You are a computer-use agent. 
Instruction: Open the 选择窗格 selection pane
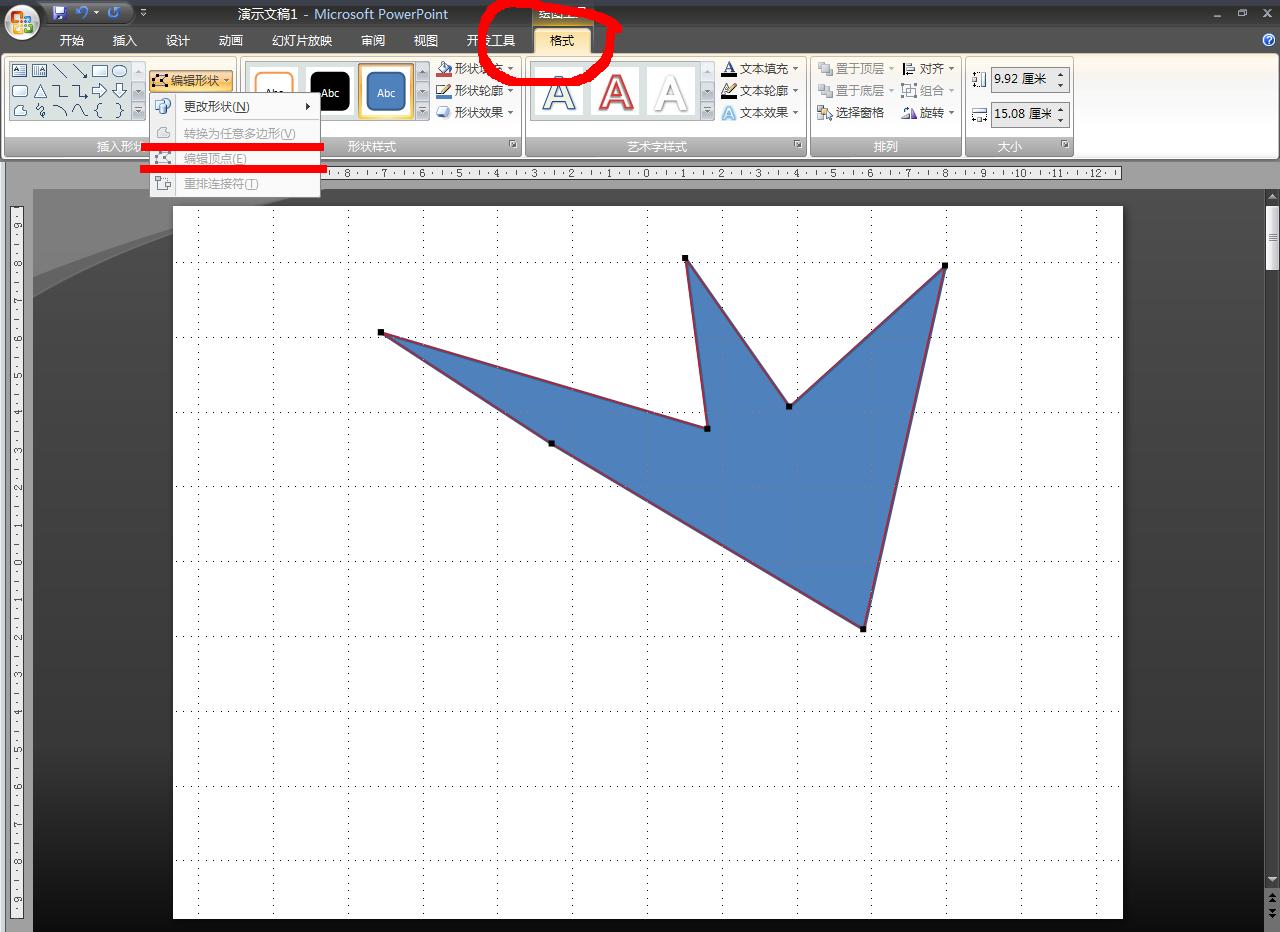(851, 113)
